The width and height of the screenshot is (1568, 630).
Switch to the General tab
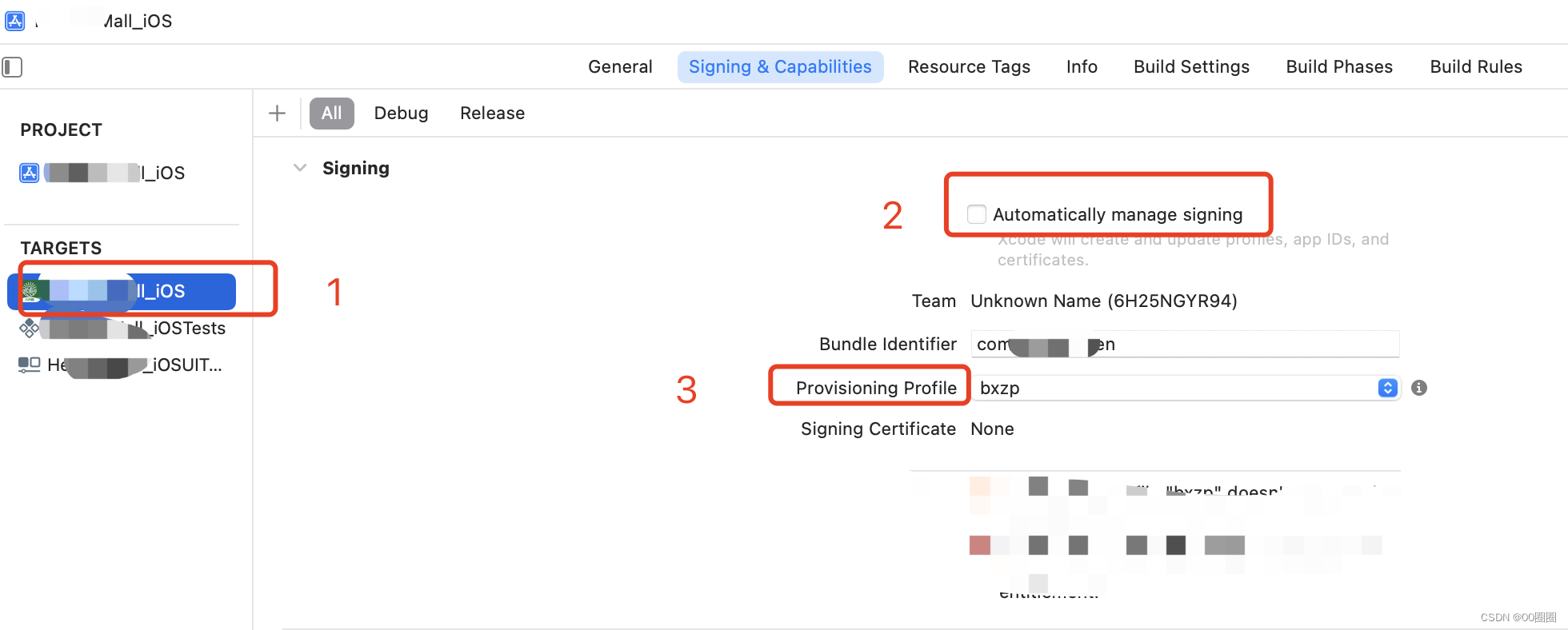[620, 67]
